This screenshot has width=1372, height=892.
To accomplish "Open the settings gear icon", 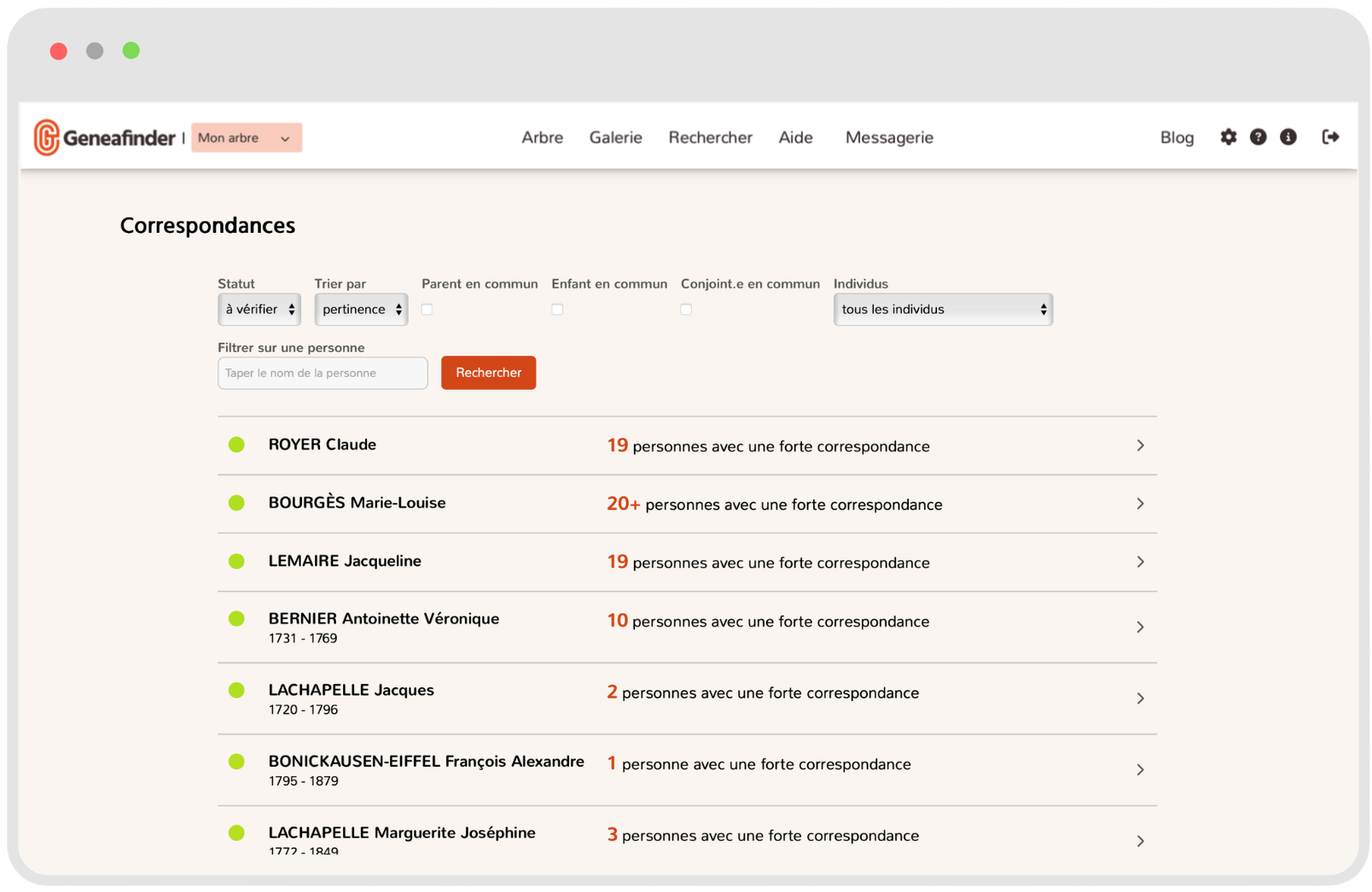I will tap(1228, 137).
